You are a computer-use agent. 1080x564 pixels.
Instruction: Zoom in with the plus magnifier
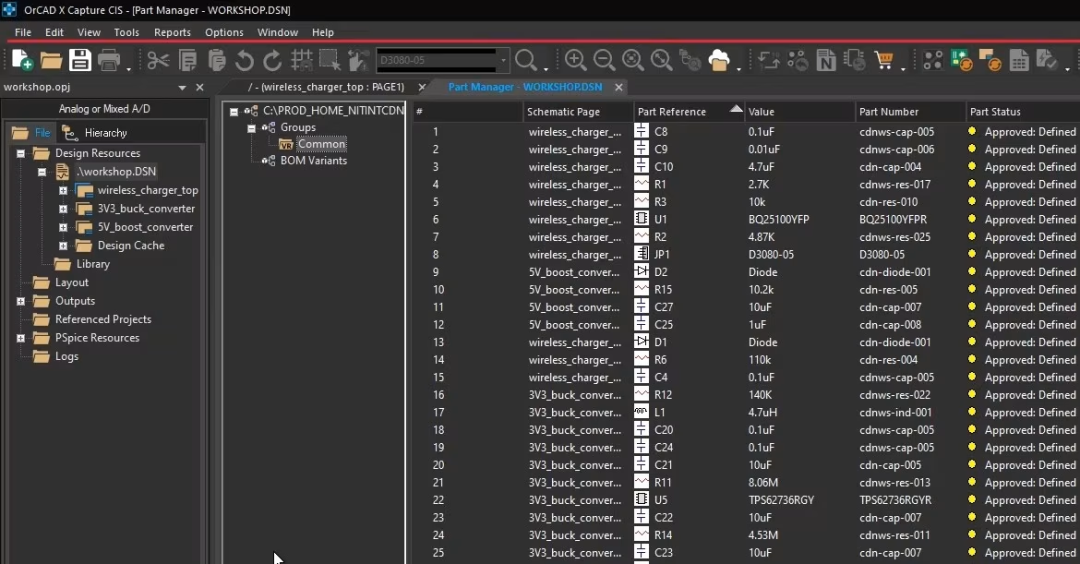[x=575, y=61]
